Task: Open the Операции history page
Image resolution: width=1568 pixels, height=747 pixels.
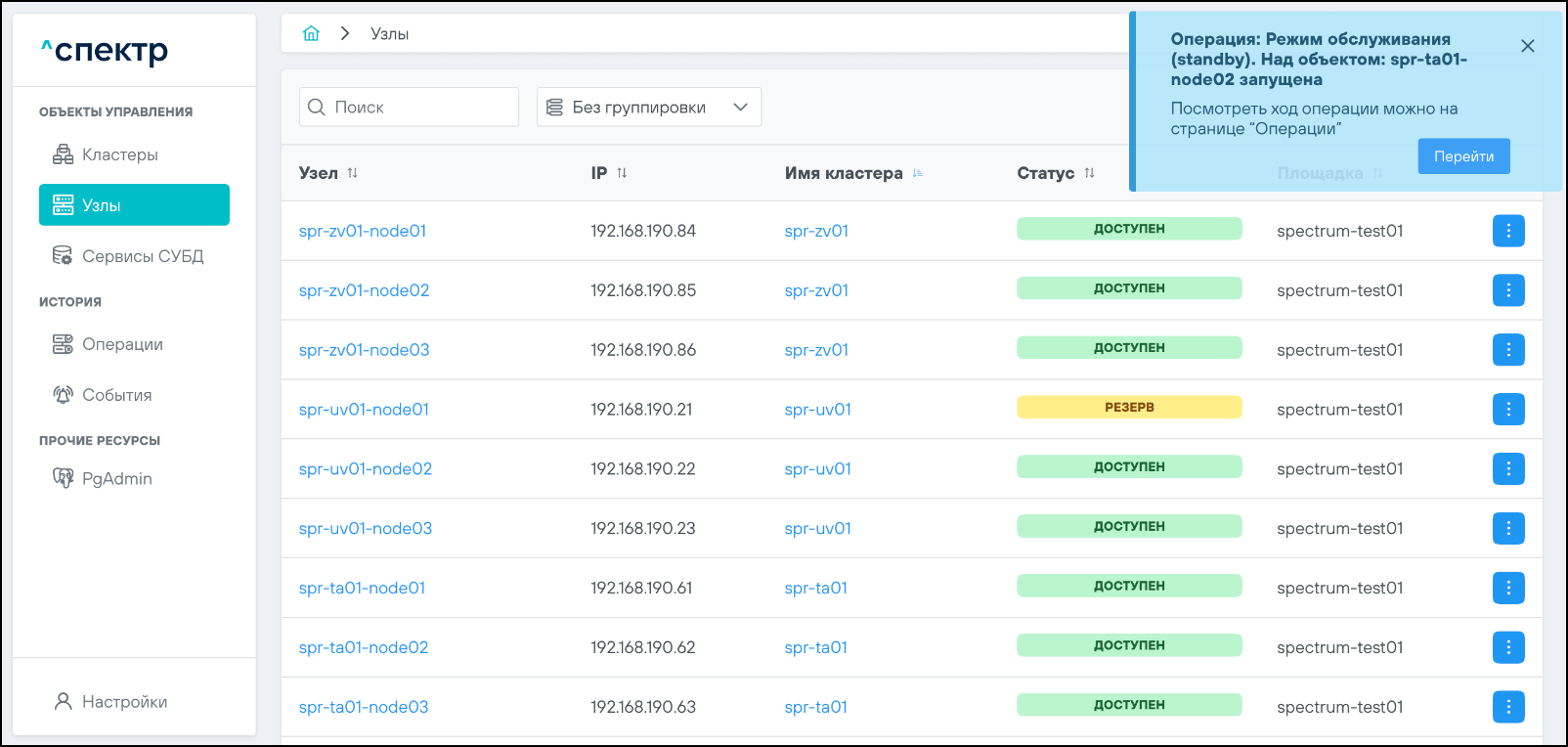Action: (122, 344)
